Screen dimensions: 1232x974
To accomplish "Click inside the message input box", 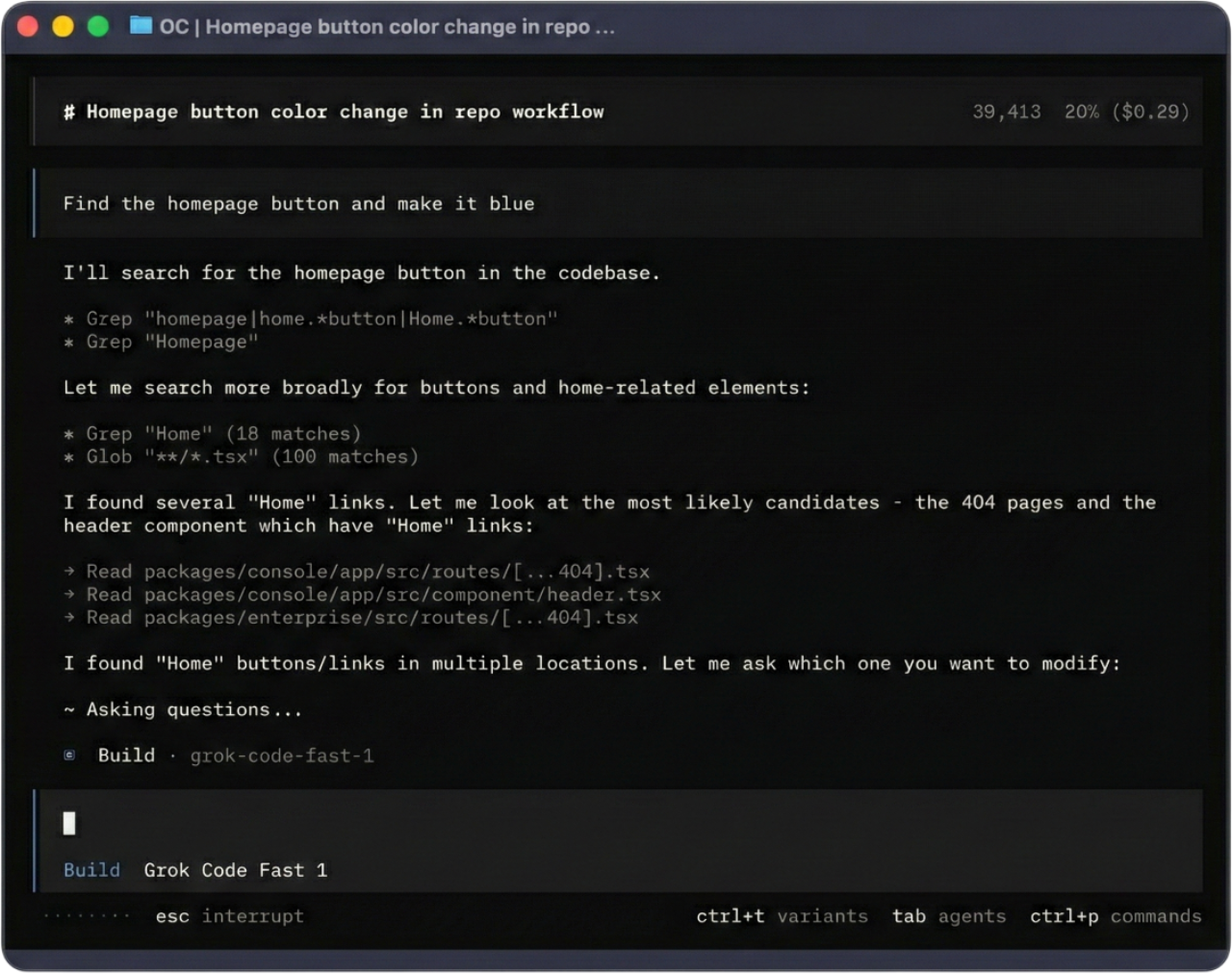I will click(385, 824).
